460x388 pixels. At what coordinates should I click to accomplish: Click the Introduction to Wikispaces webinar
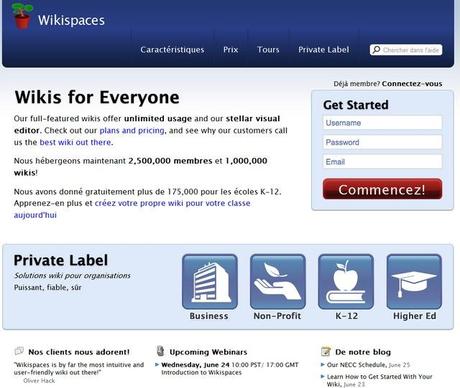[x=201, y=372]
